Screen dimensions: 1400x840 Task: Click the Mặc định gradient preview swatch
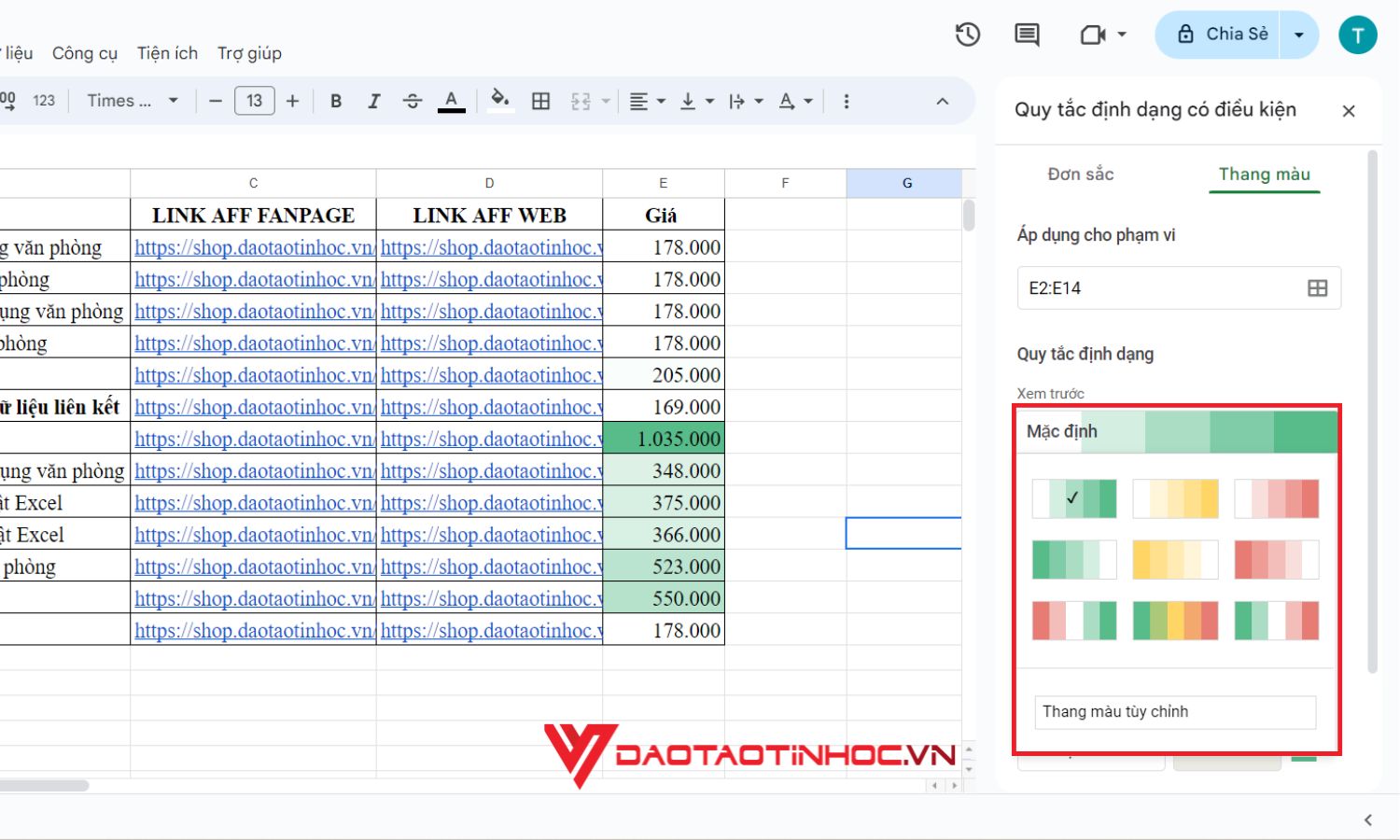(1178, 431)
